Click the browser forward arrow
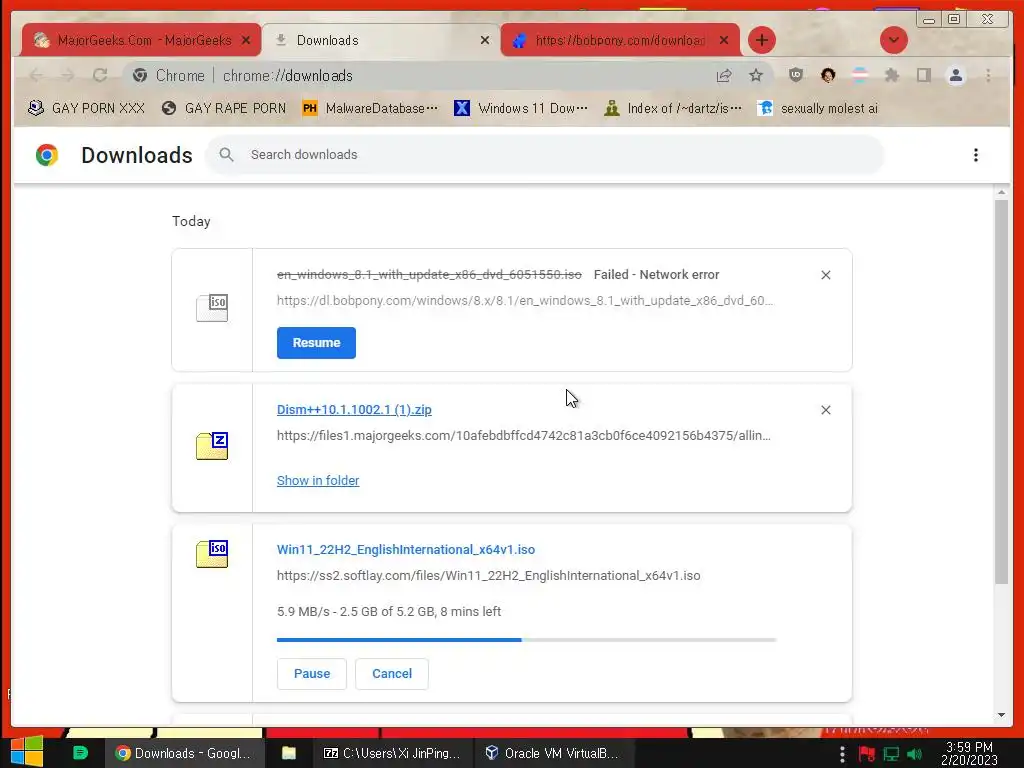Viewport: 1024px width, 768px height. tap(68, 76)
